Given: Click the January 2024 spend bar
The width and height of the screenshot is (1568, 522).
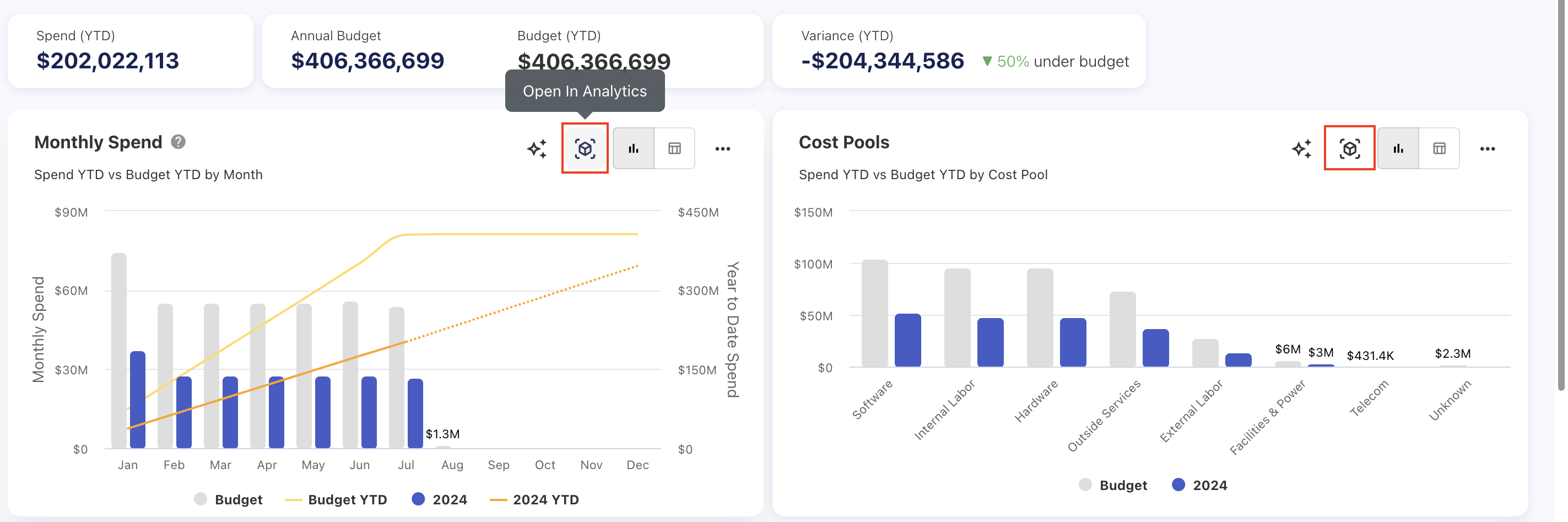Looking at the screenshot, I should [x=138, y=399].
